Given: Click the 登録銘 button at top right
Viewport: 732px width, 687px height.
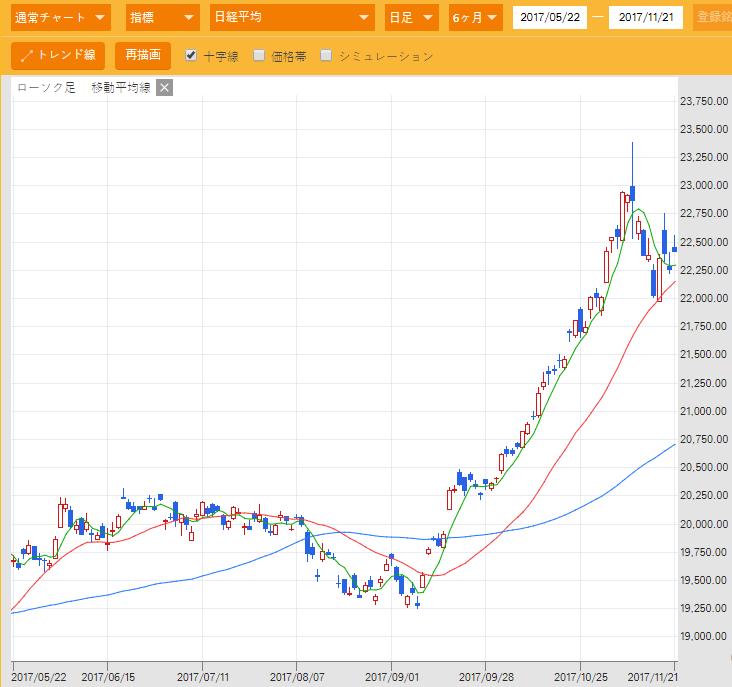Looking at the screenshot, I should (713, 17).
